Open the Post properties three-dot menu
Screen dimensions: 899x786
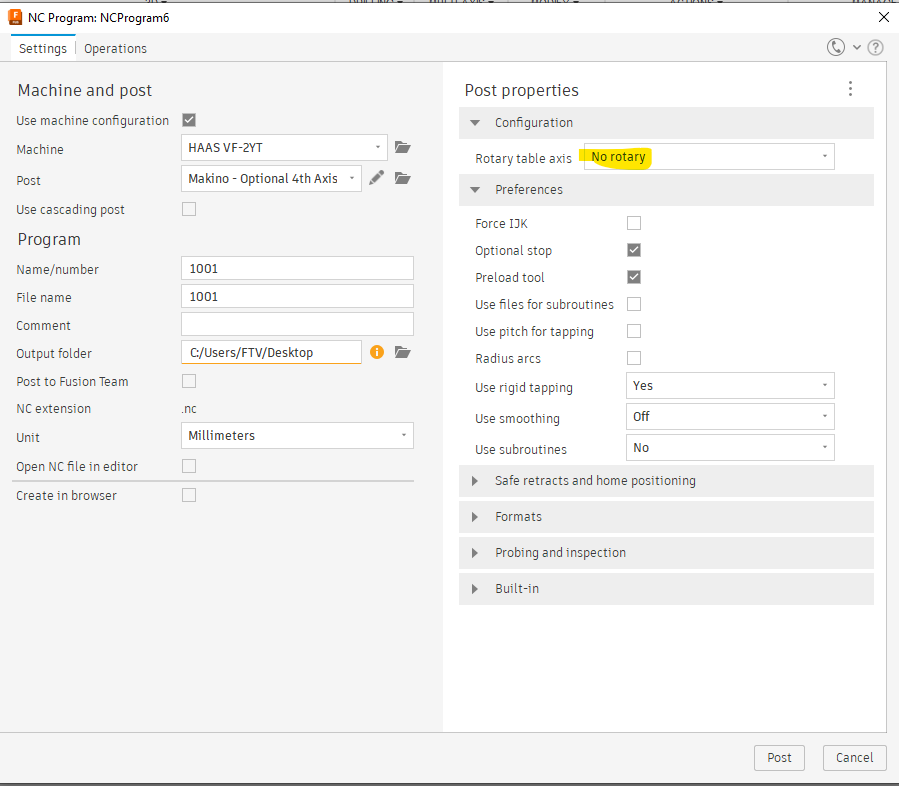pyautogui.click(x=850, y=89)
